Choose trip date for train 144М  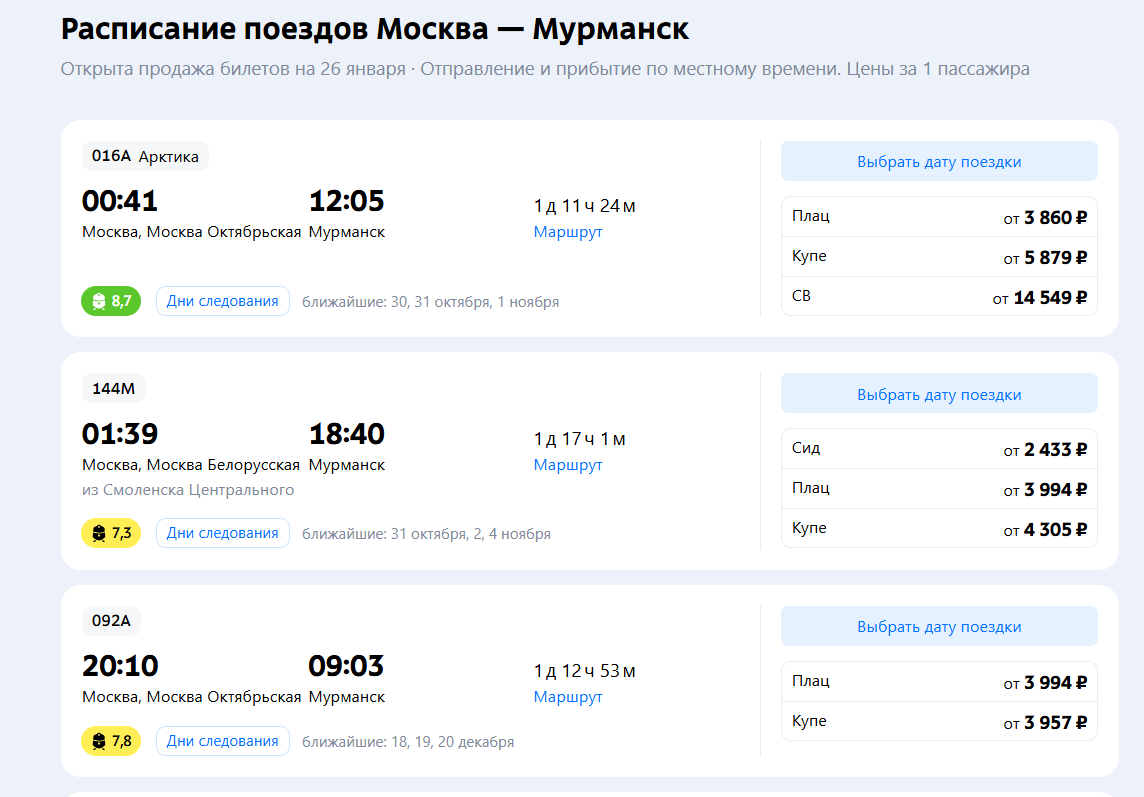pos(939,394)
